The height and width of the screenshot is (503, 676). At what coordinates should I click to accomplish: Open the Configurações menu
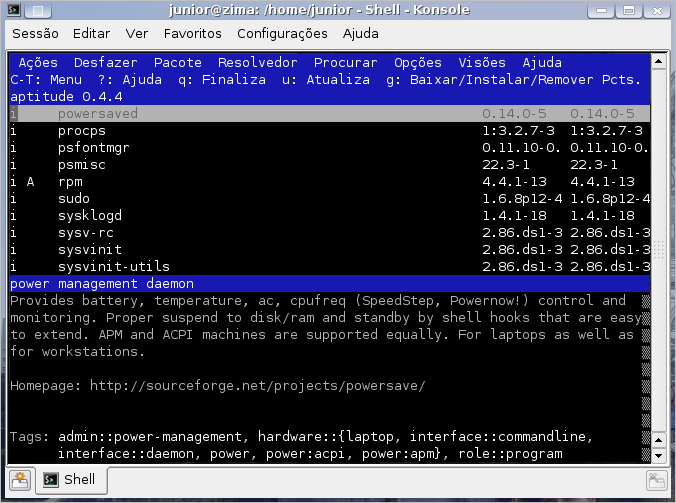click(x=282, y=34)
